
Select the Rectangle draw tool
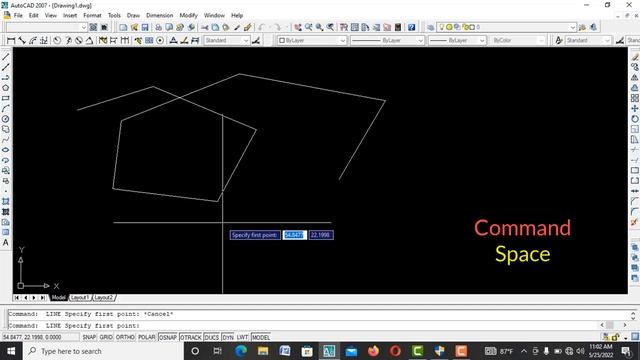(6, 98)
